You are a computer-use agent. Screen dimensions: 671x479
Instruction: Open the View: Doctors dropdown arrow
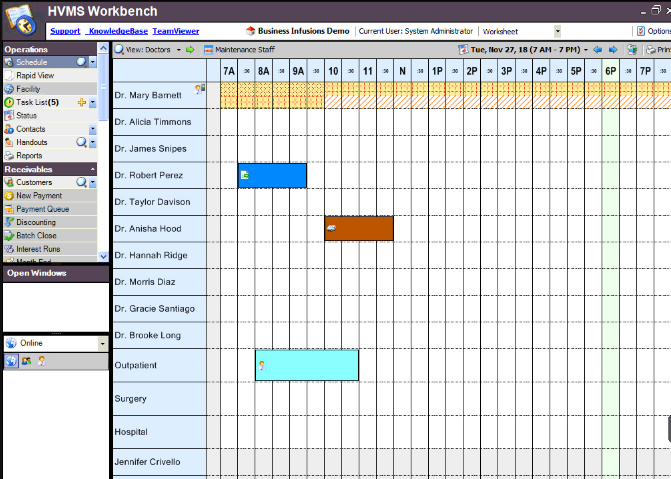pos(178,49)
